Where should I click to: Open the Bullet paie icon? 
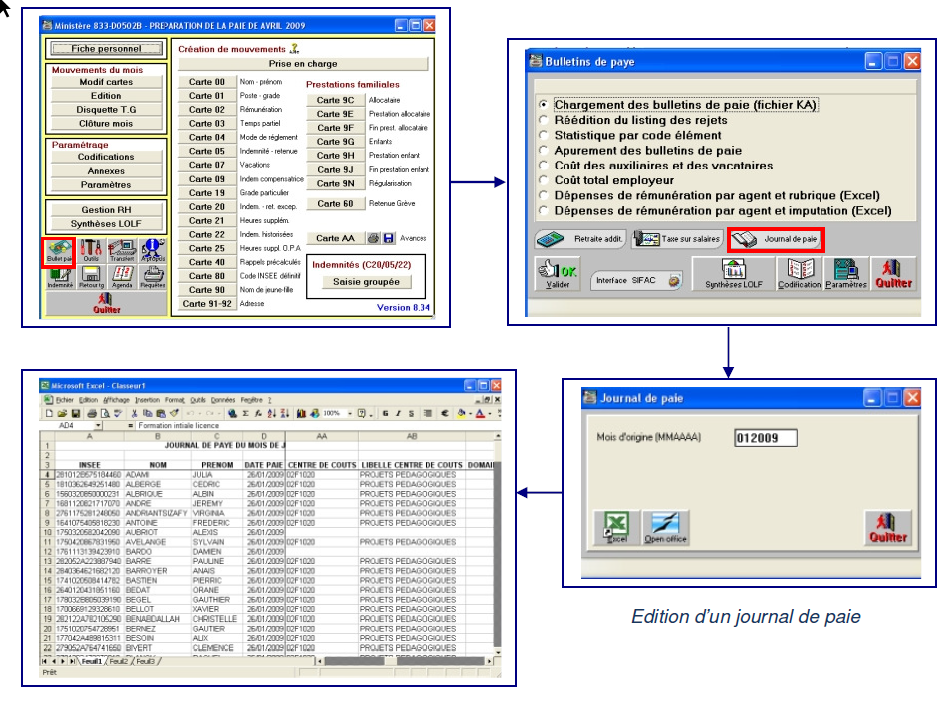point(58,251)
